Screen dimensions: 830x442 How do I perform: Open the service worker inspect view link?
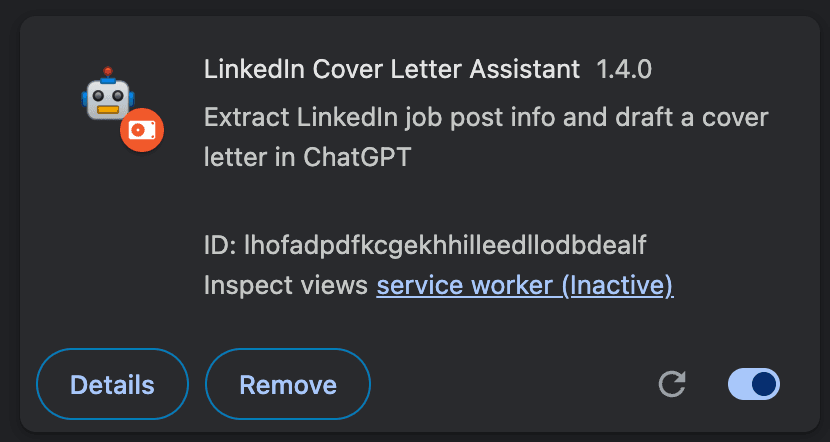525,285
